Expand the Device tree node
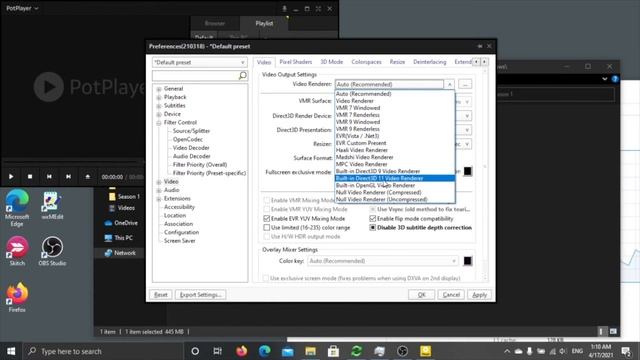This screenshot has height=360, width=640. 159,114
